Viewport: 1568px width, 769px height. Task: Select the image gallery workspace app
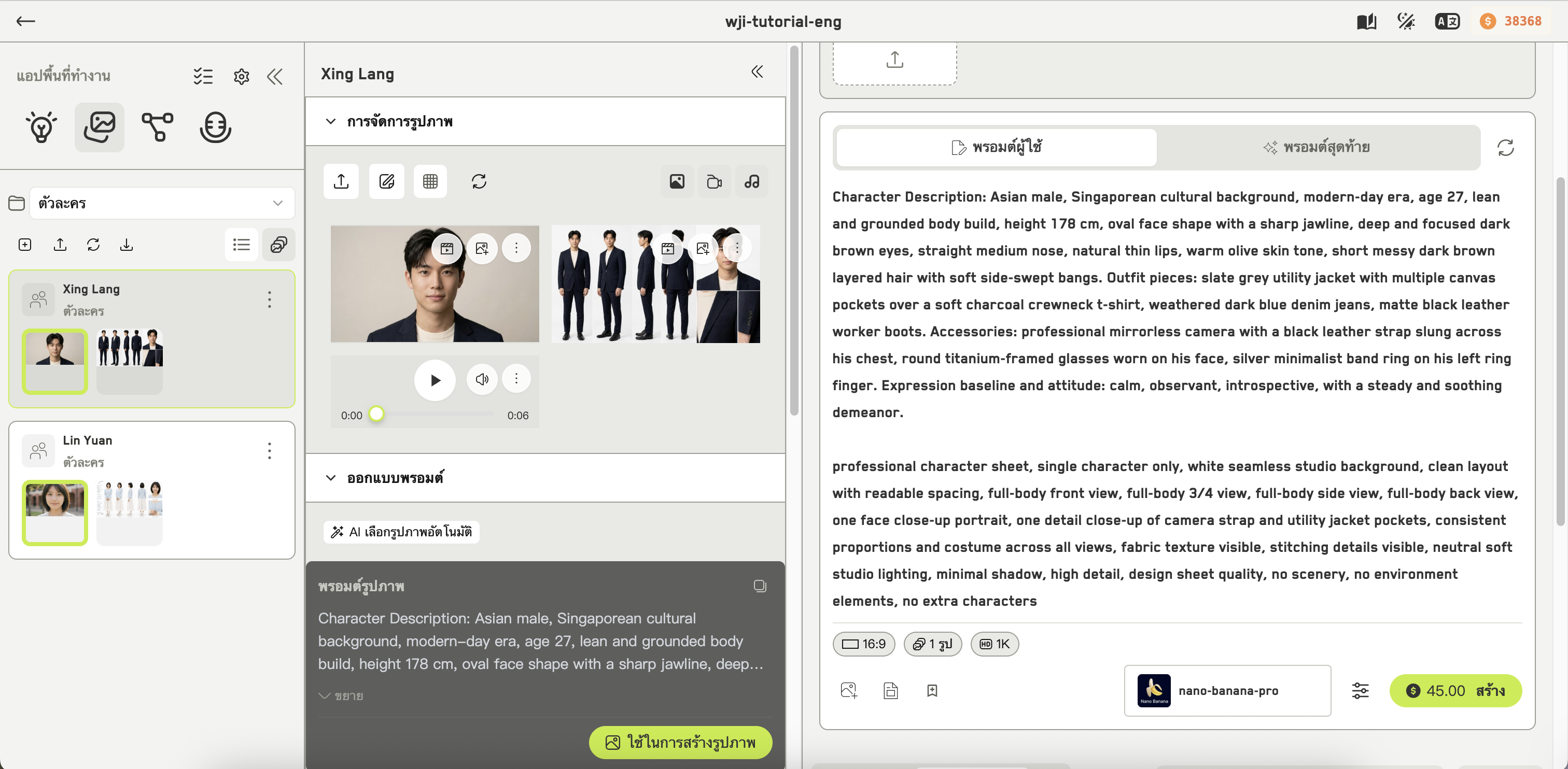pos(99,126)
